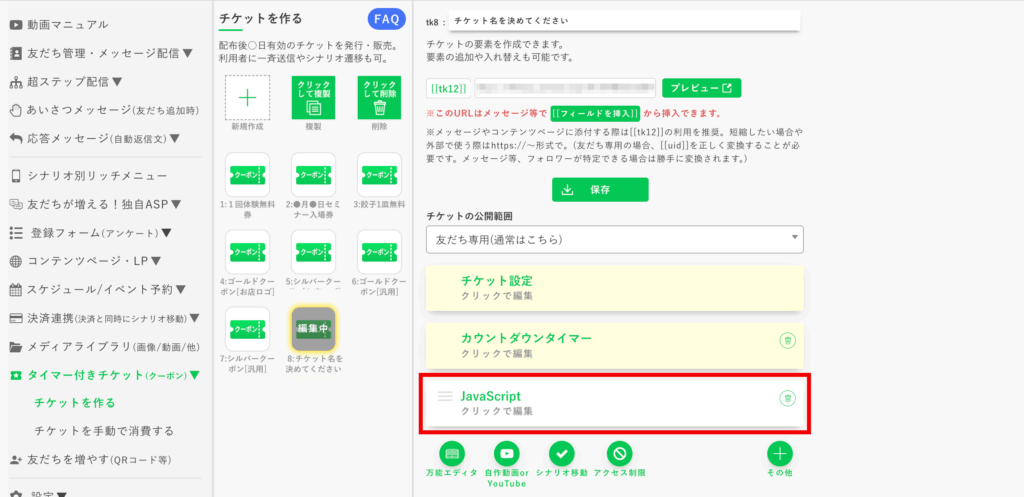Image resolution: width=1024 pixels, height=497 pixels.
Task: Expand 登録フォーム (アンケート) menu
Action: click(x=91, y=233)
